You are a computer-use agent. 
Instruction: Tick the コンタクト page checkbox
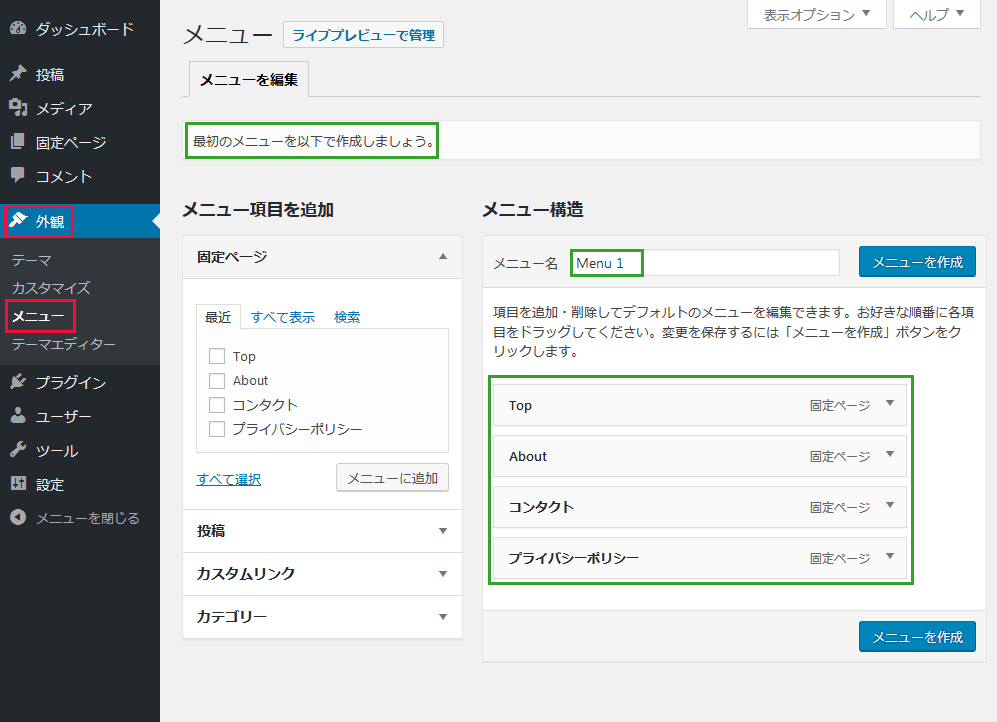pos(217,405)
